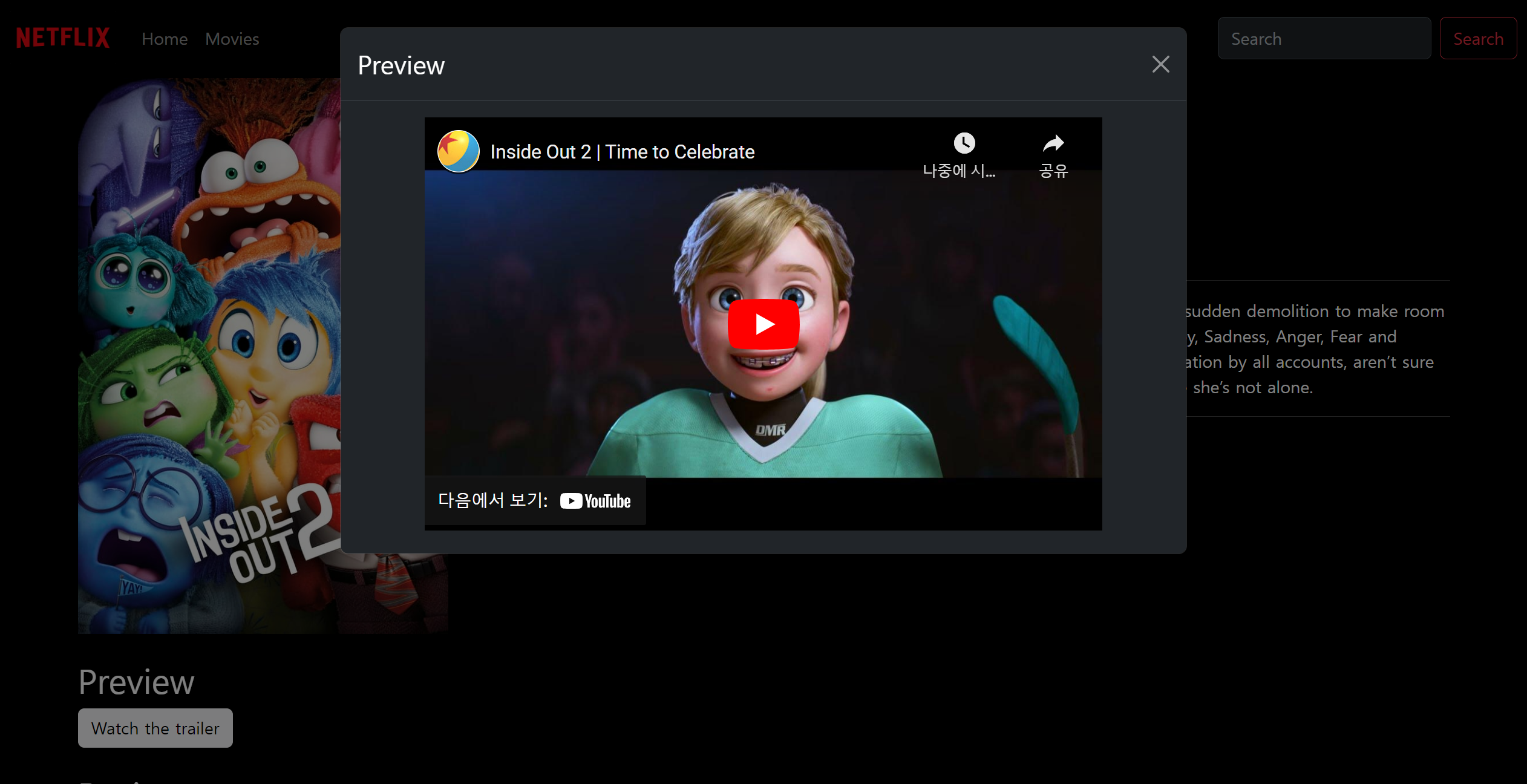Click the Preview heading below the poster

[x=136, y=682]
